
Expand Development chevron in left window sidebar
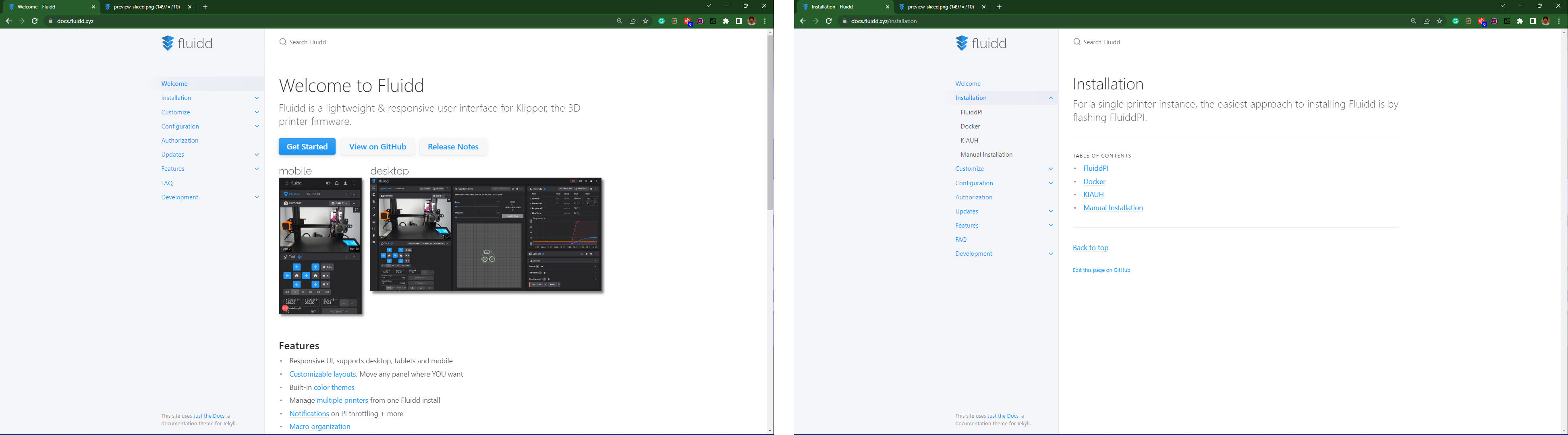click(257, 197)
